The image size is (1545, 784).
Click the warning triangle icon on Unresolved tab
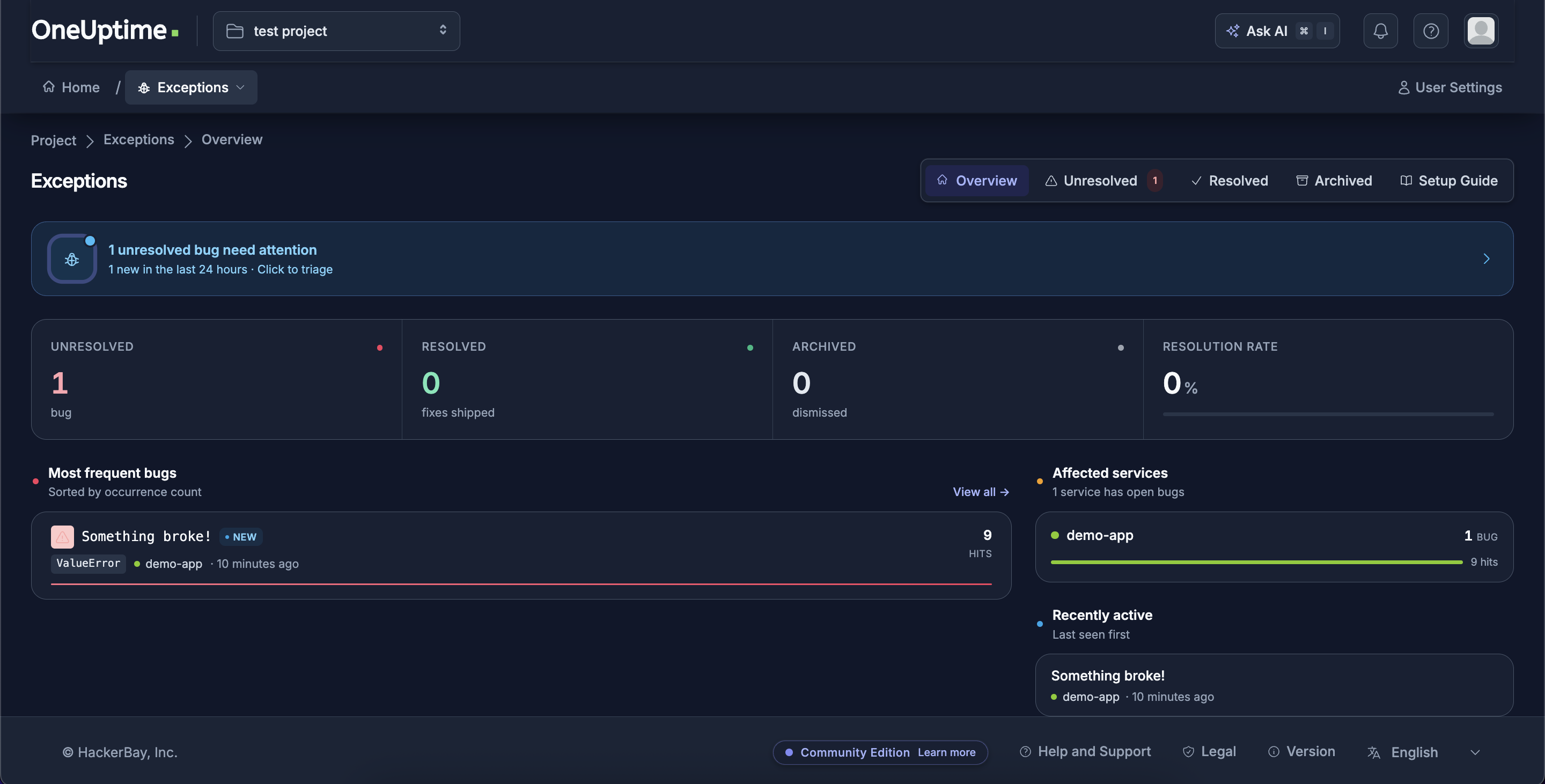tap(1051, 180)
